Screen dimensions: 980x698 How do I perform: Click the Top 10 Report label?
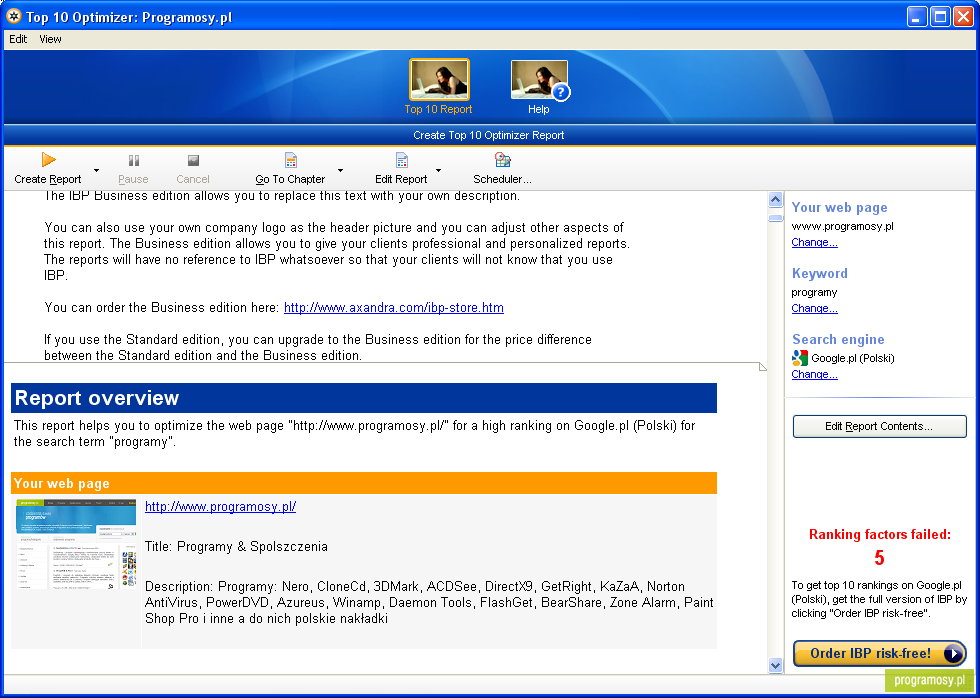pos(439,109)
